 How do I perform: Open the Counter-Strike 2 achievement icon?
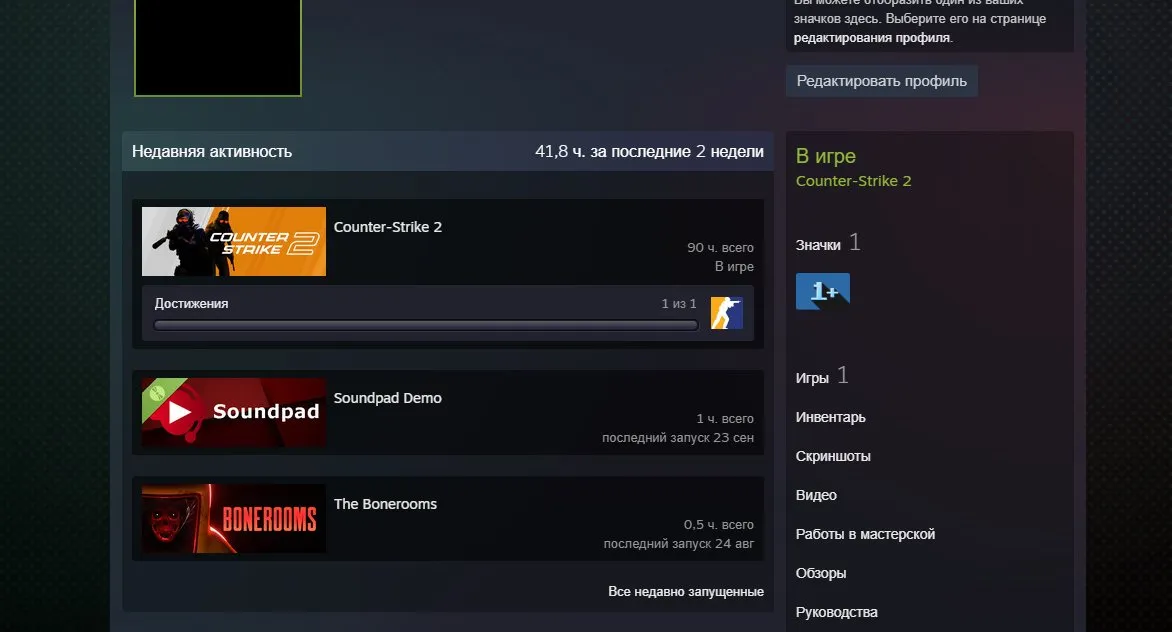pos(727,313)
